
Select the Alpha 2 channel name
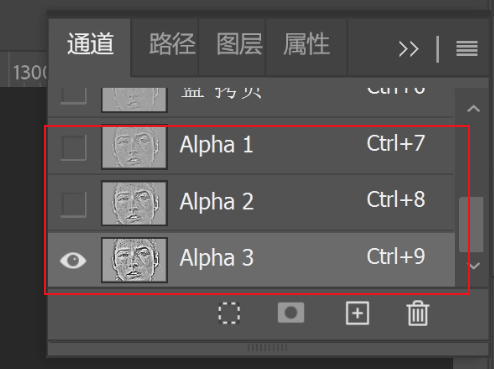point(217,202)
